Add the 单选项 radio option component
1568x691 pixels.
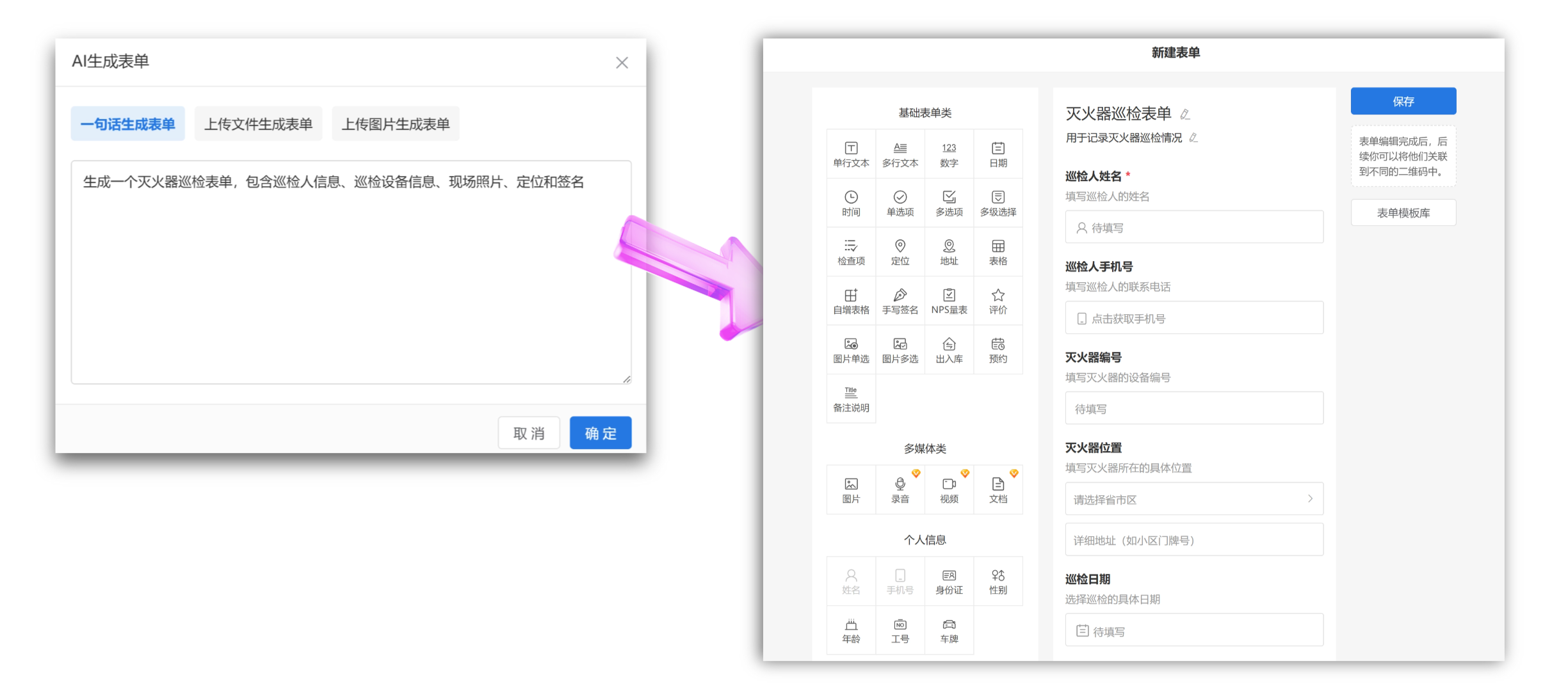(900, 203)
